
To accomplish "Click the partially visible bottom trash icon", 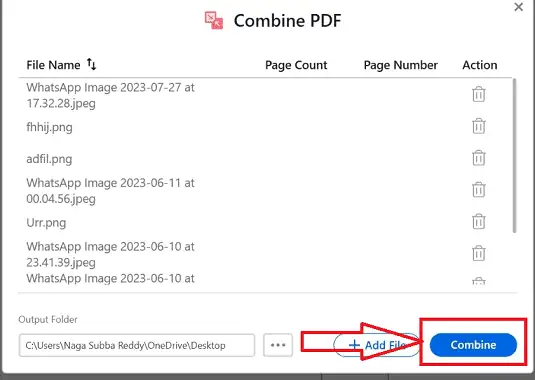I will (x=479, y=281).
